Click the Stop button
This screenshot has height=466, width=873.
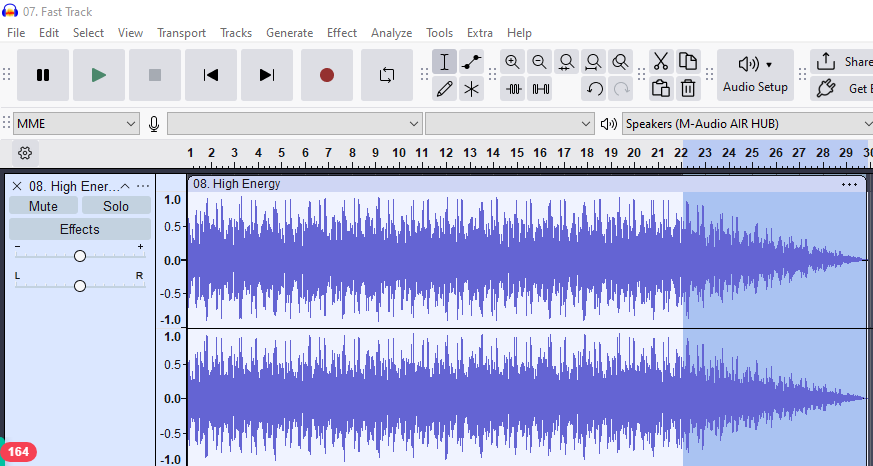point(155,75)
